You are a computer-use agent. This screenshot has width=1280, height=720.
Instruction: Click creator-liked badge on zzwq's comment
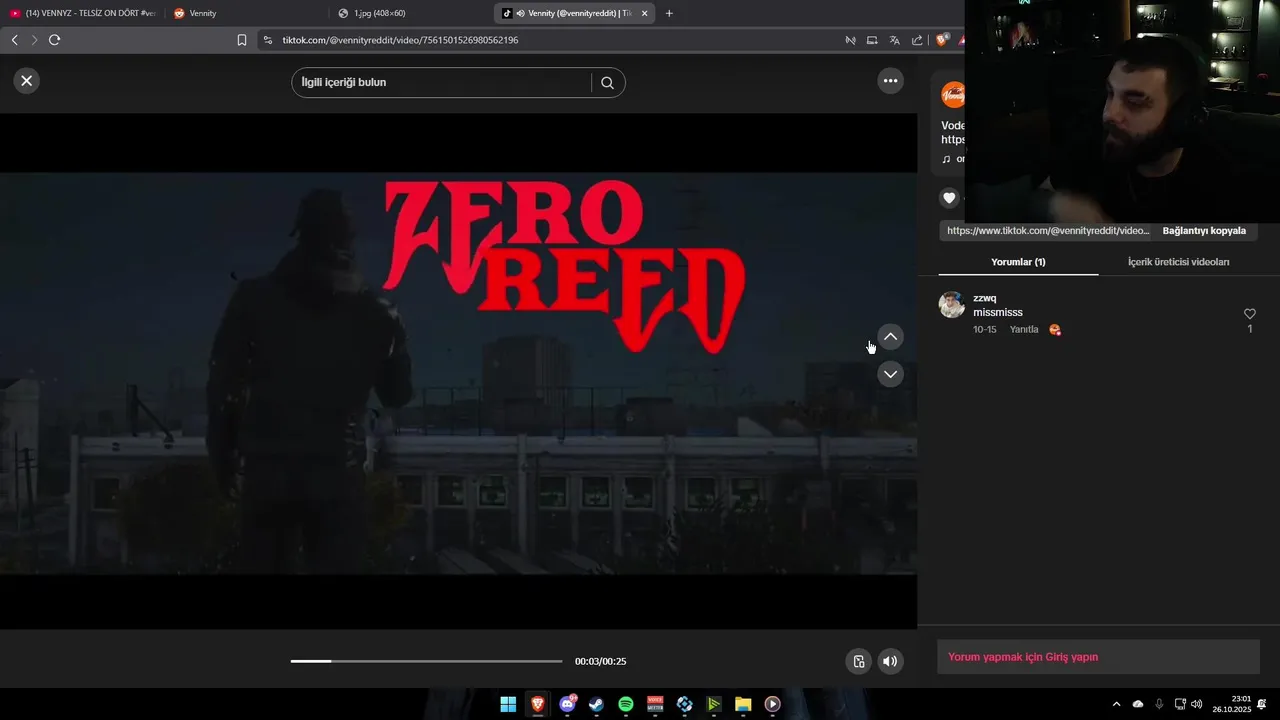click(1054, 329)
